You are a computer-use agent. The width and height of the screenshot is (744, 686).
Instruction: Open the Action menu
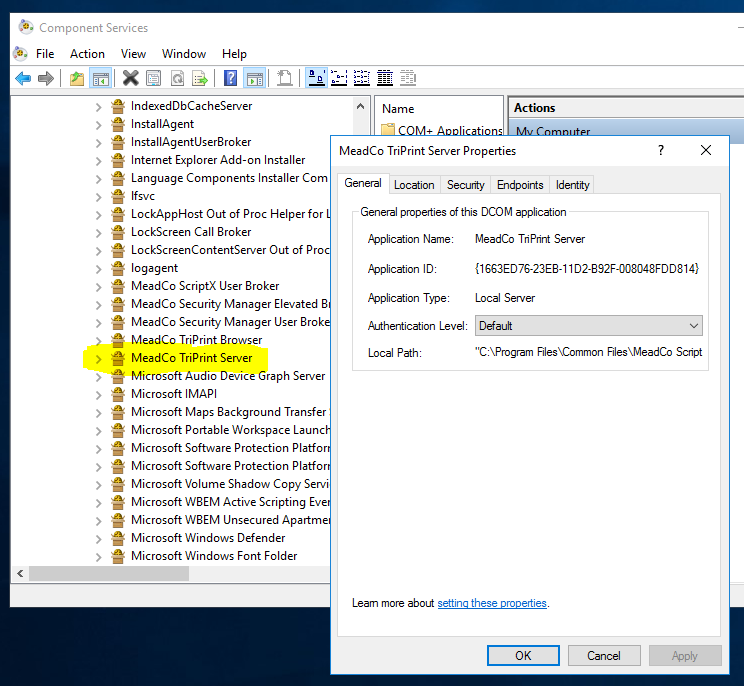point(87,54)
